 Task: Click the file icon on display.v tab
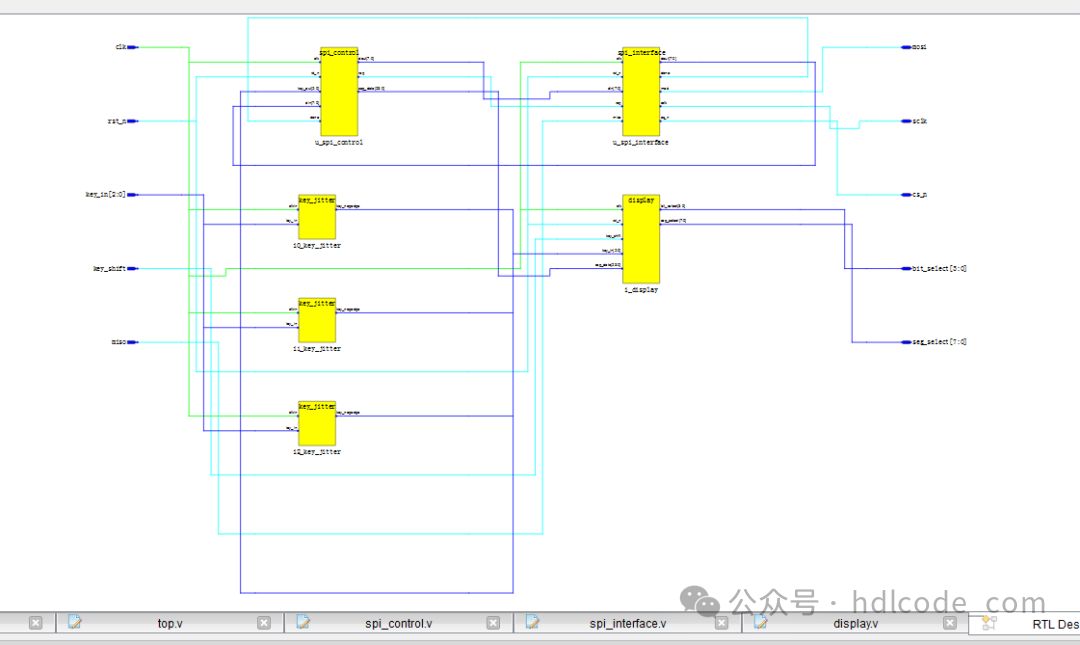coord(760,622)
